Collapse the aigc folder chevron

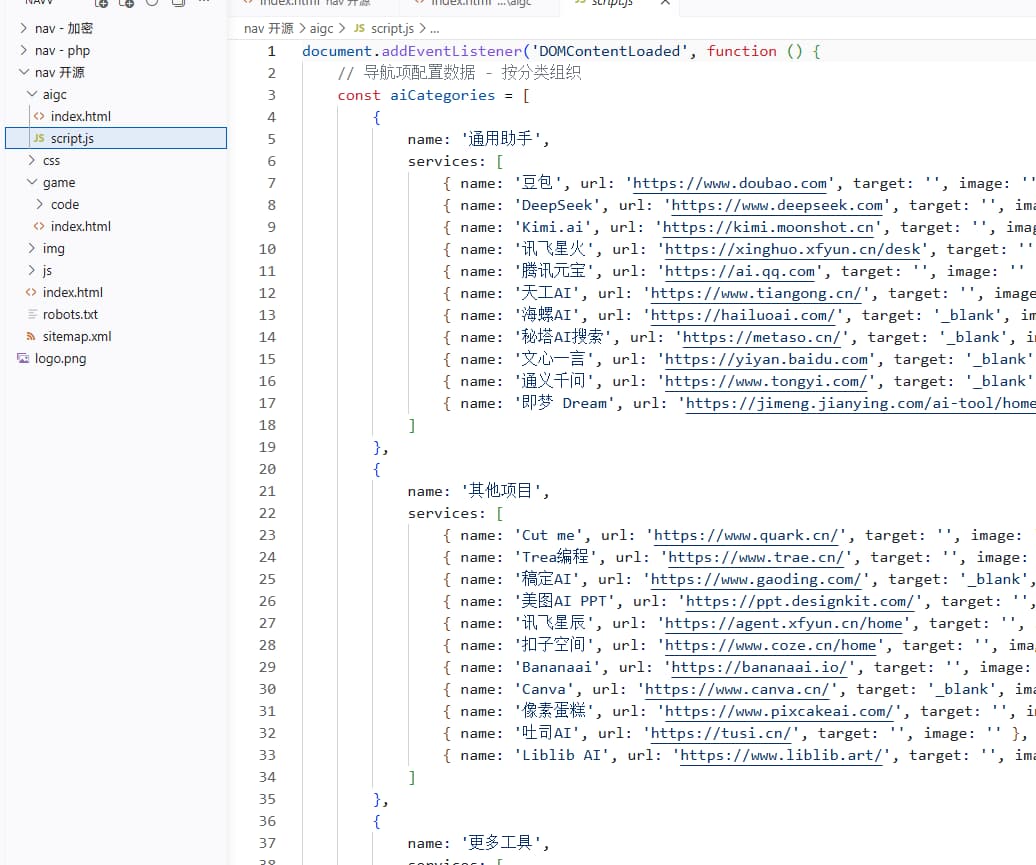coord(32,94)
